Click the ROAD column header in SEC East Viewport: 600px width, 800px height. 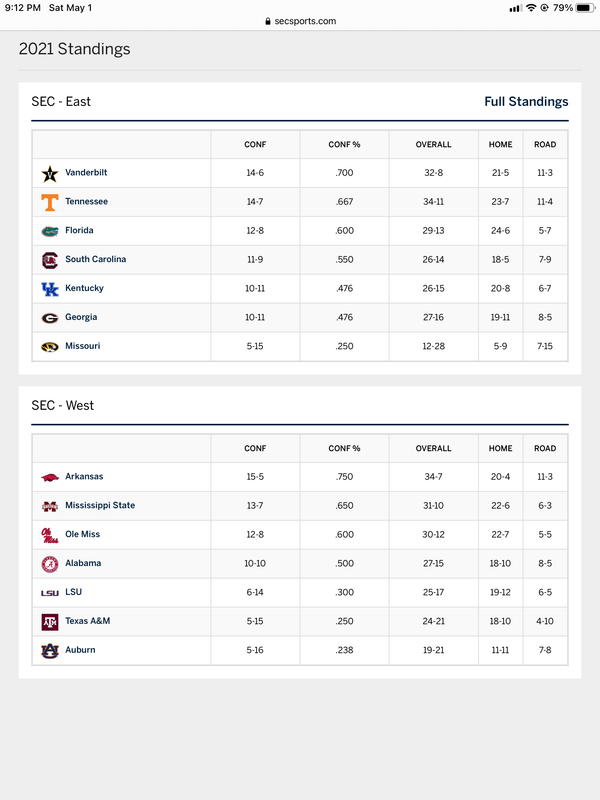pos(545,145)
